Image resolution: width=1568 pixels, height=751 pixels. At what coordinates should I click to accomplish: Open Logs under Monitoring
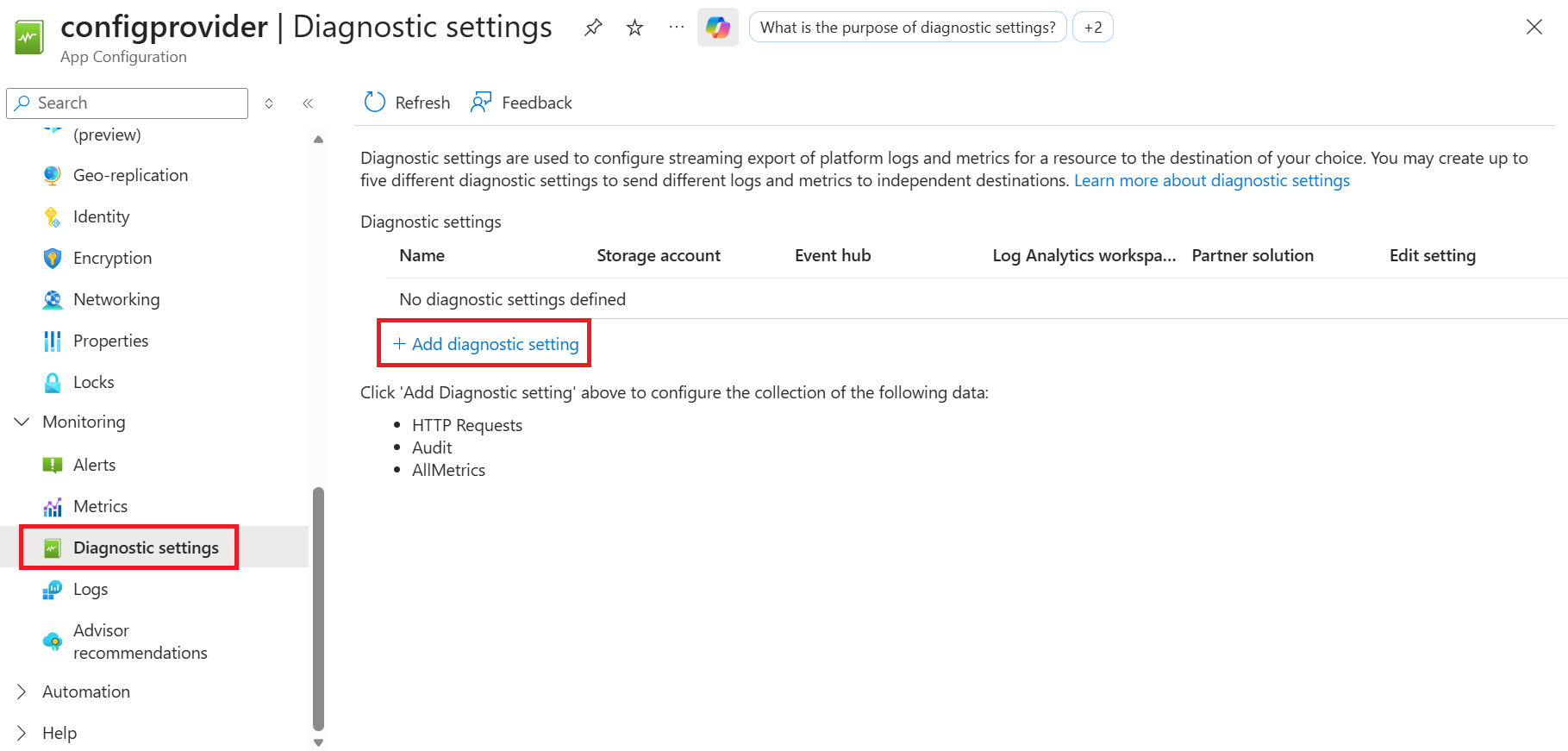coord(91,589)
